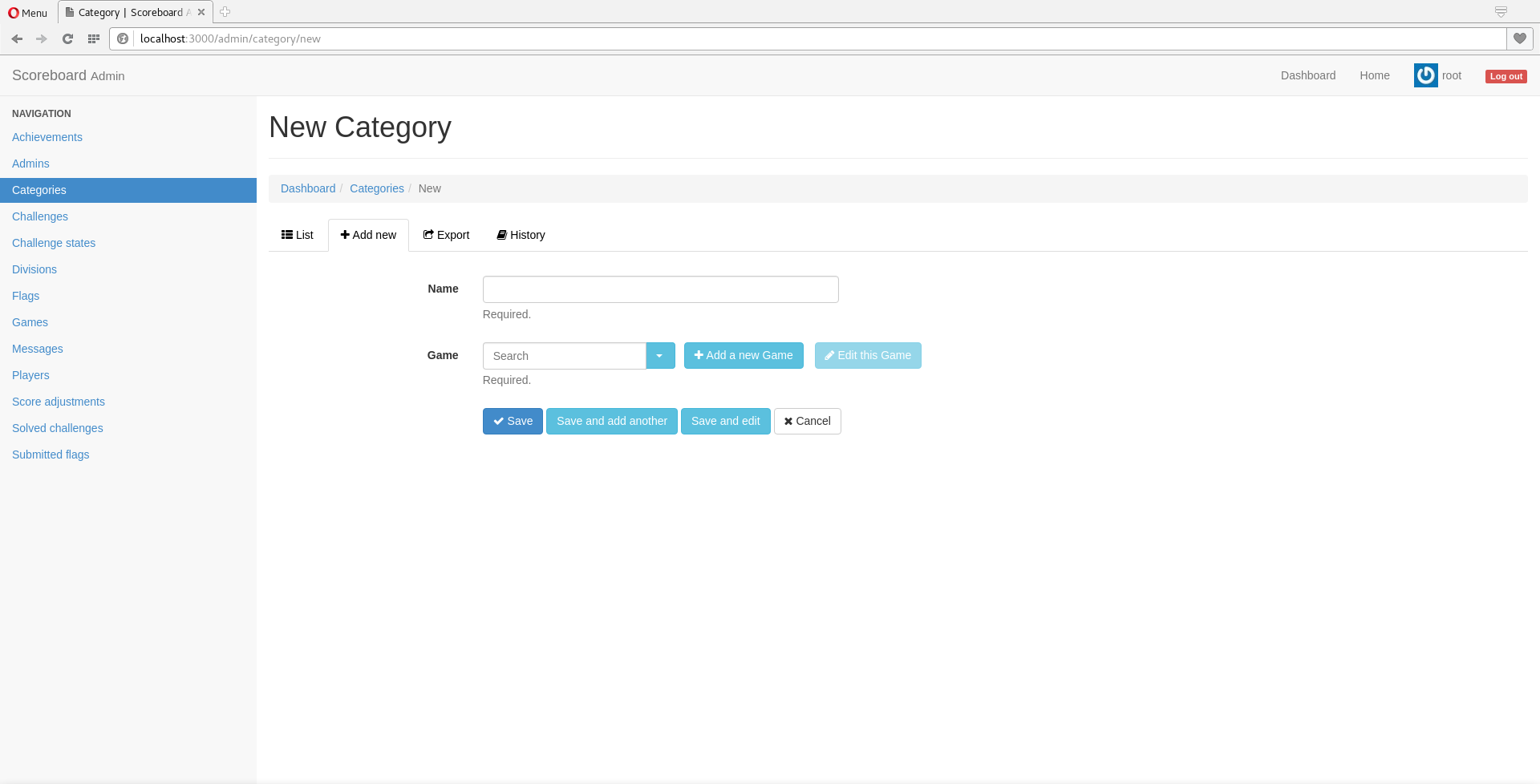Click the Categories breadcrumb link
Image resolution: width=1540 pixels, height=784 pixels.
(x=377, y=188)
